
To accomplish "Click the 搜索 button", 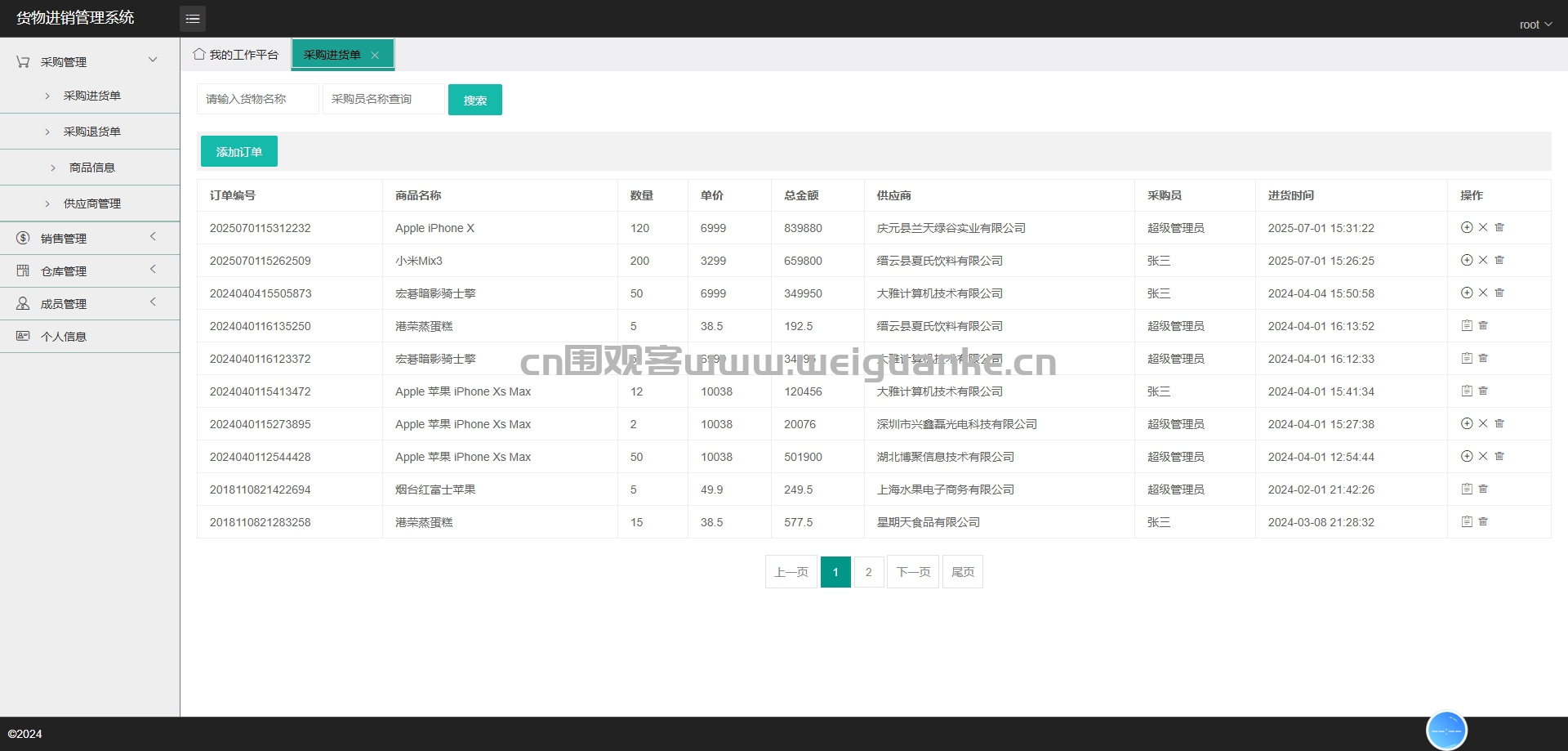I will point(475,100).
